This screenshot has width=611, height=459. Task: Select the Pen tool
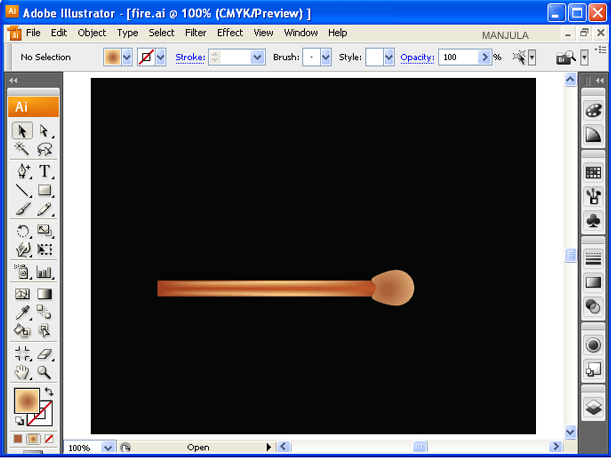[22, 171]
